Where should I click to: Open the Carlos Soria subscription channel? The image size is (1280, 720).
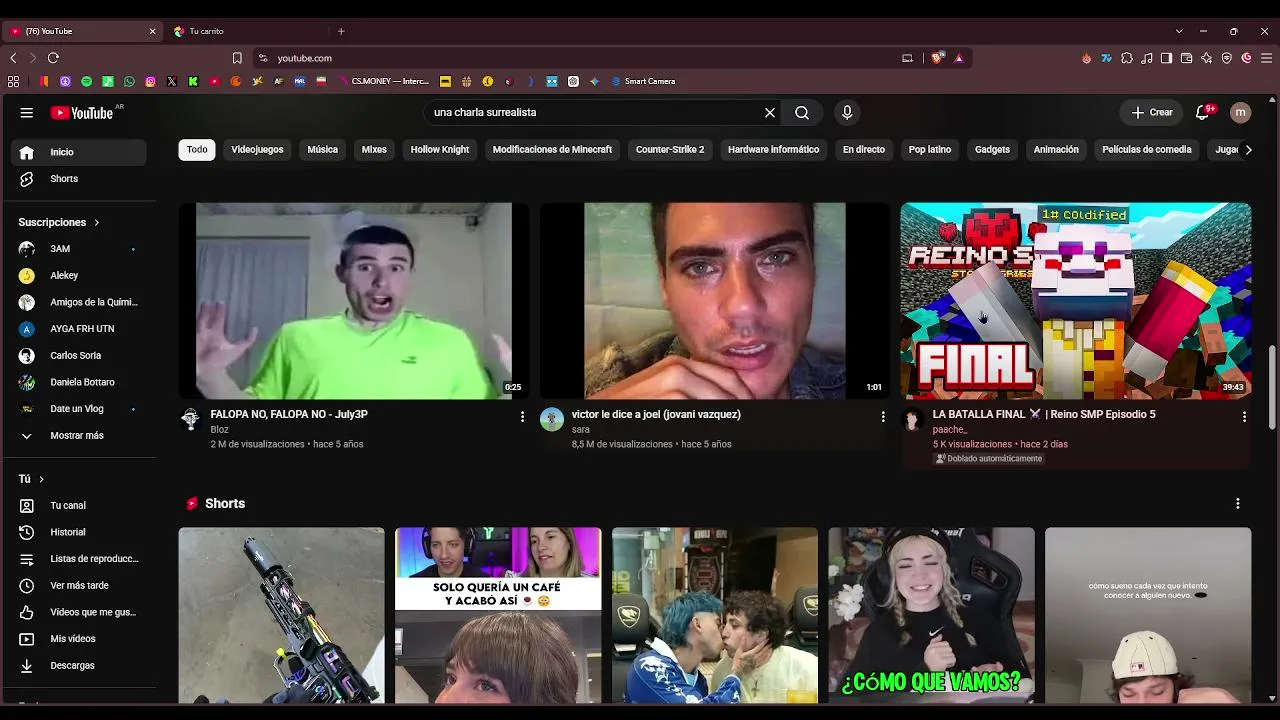[78, 356]
